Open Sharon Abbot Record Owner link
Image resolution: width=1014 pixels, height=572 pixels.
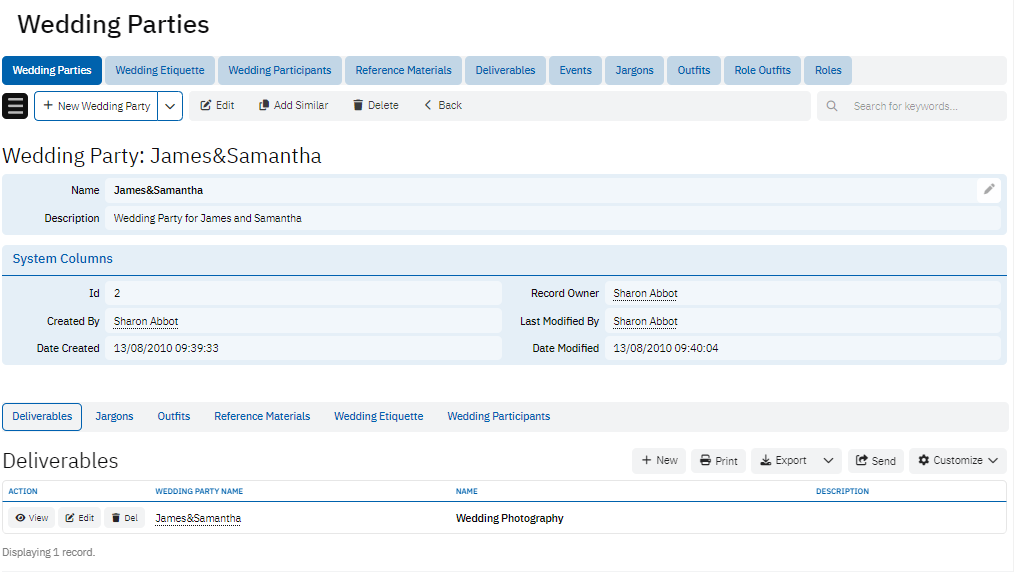click(645, 293)
